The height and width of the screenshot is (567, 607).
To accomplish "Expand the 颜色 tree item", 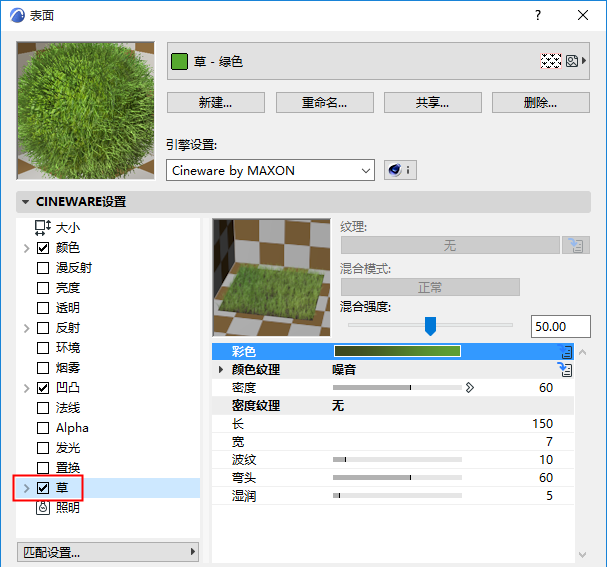I will 26,248.
